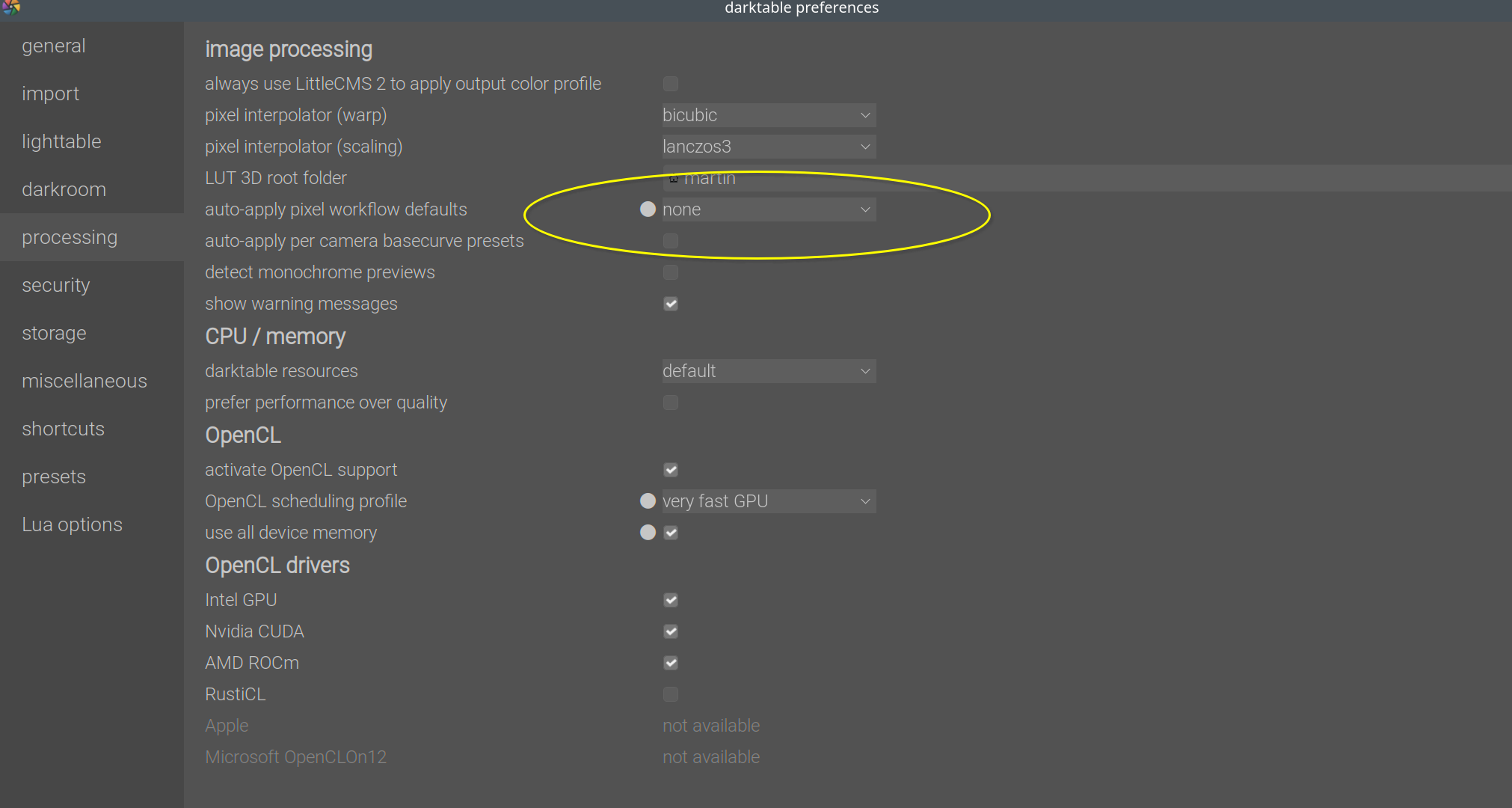The height and width of the screenshot is (808, 1512).
Task: Enable detect monochrome previews
Action: [x=670, y=272]
